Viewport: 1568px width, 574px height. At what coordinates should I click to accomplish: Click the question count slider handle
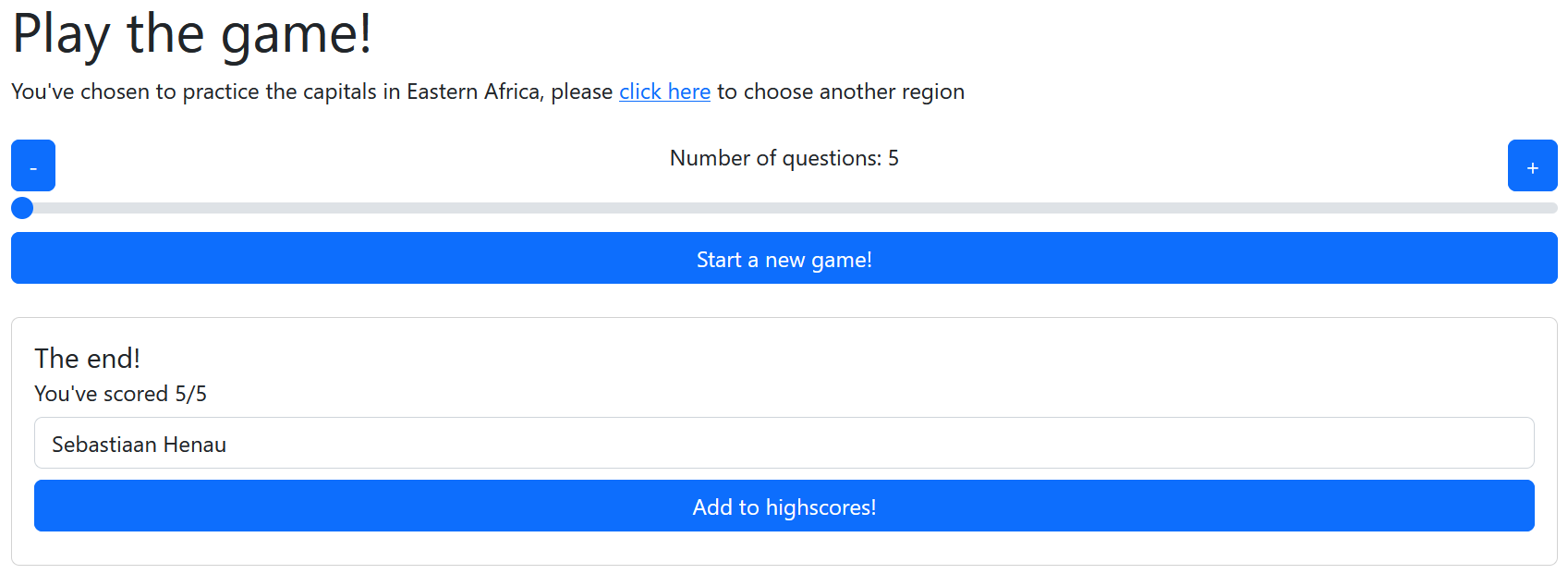click(x=22, y=208)
